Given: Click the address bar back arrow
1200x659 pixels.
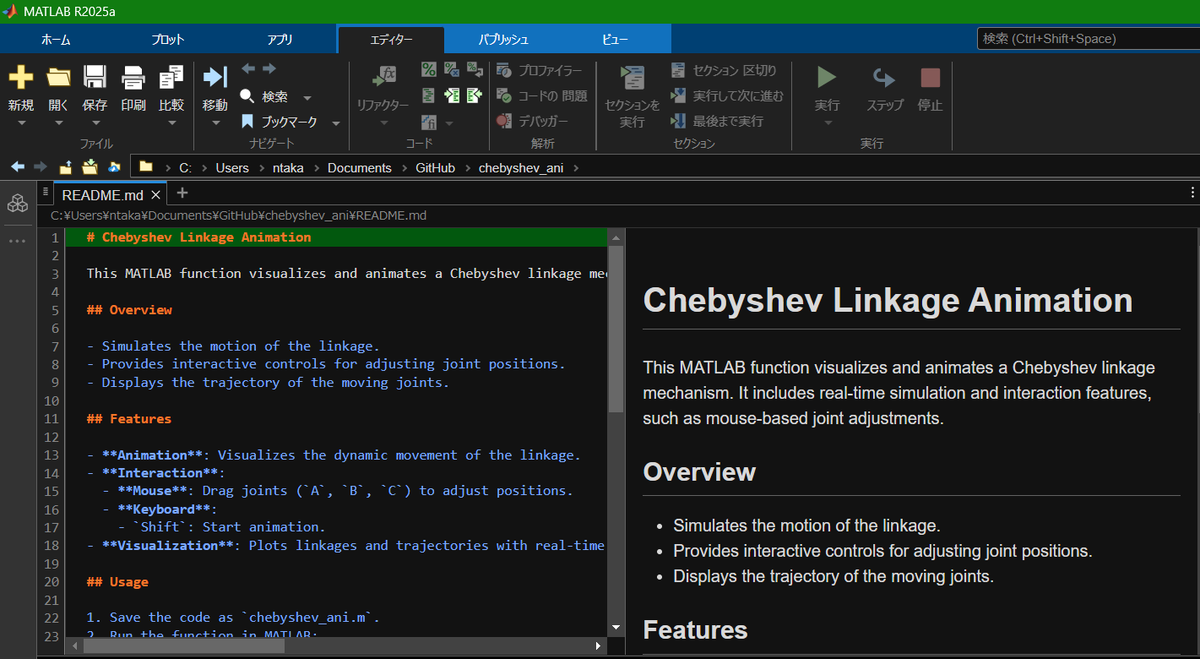Looking at the screenshot, I should point(18,167).
